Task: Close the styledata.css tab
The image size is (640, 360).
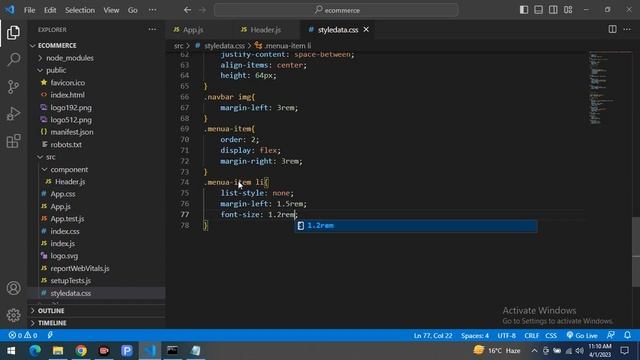Action: [366, 29]
